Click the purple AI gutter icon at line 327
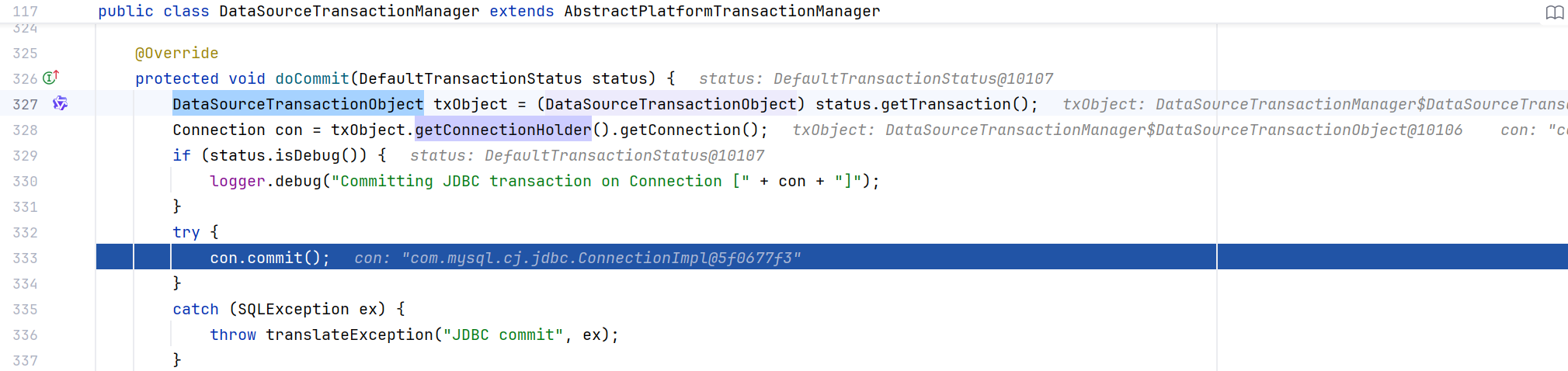 (60, 103)
